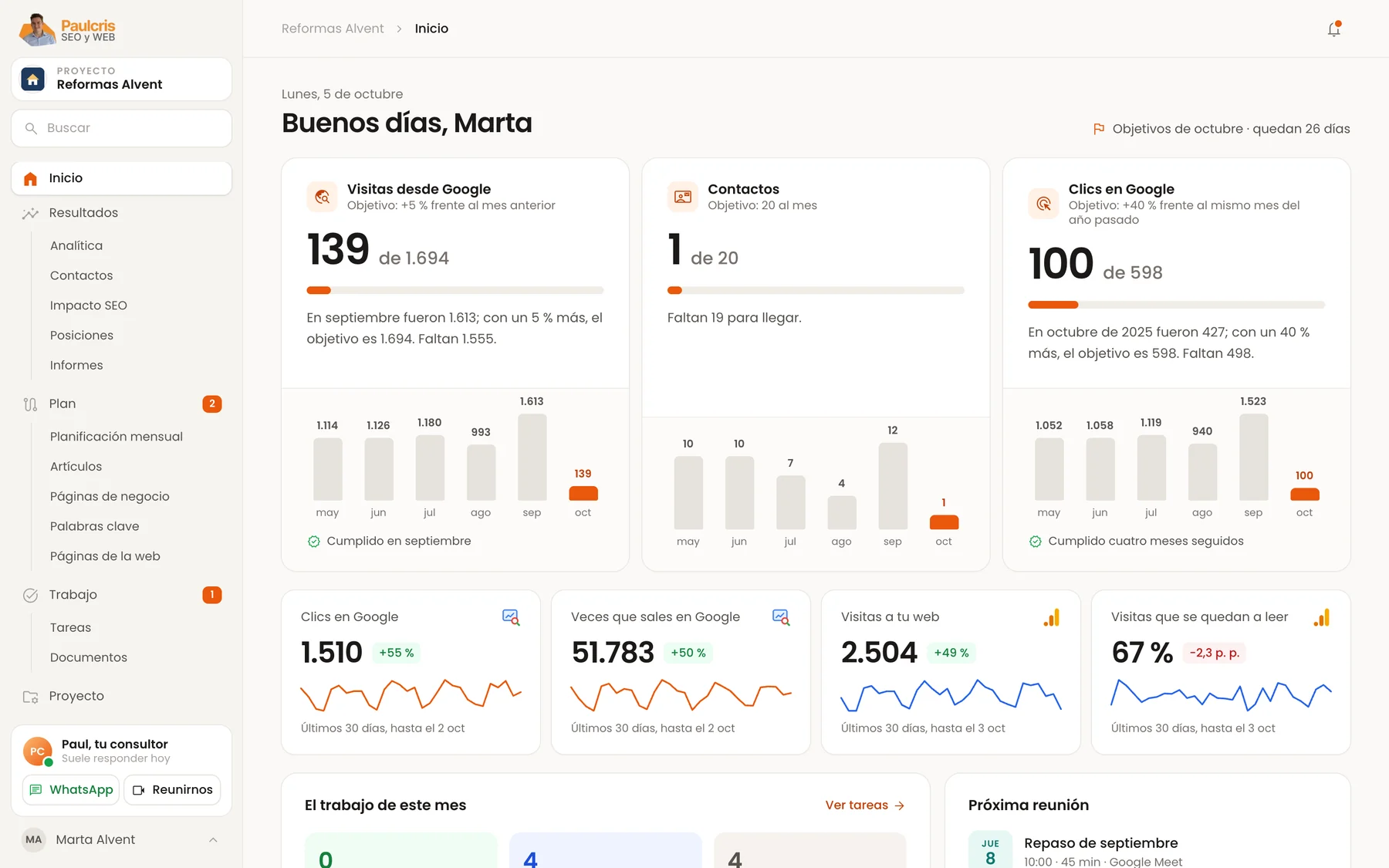Click the MA user avatar
This screenshot has width=1389, height=868.
[x=34, y=839]
